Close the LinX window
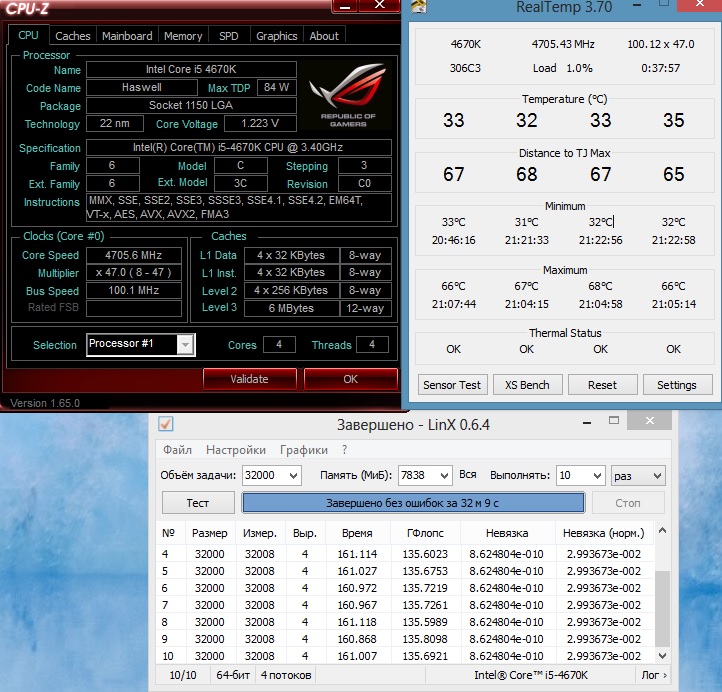 650,420
